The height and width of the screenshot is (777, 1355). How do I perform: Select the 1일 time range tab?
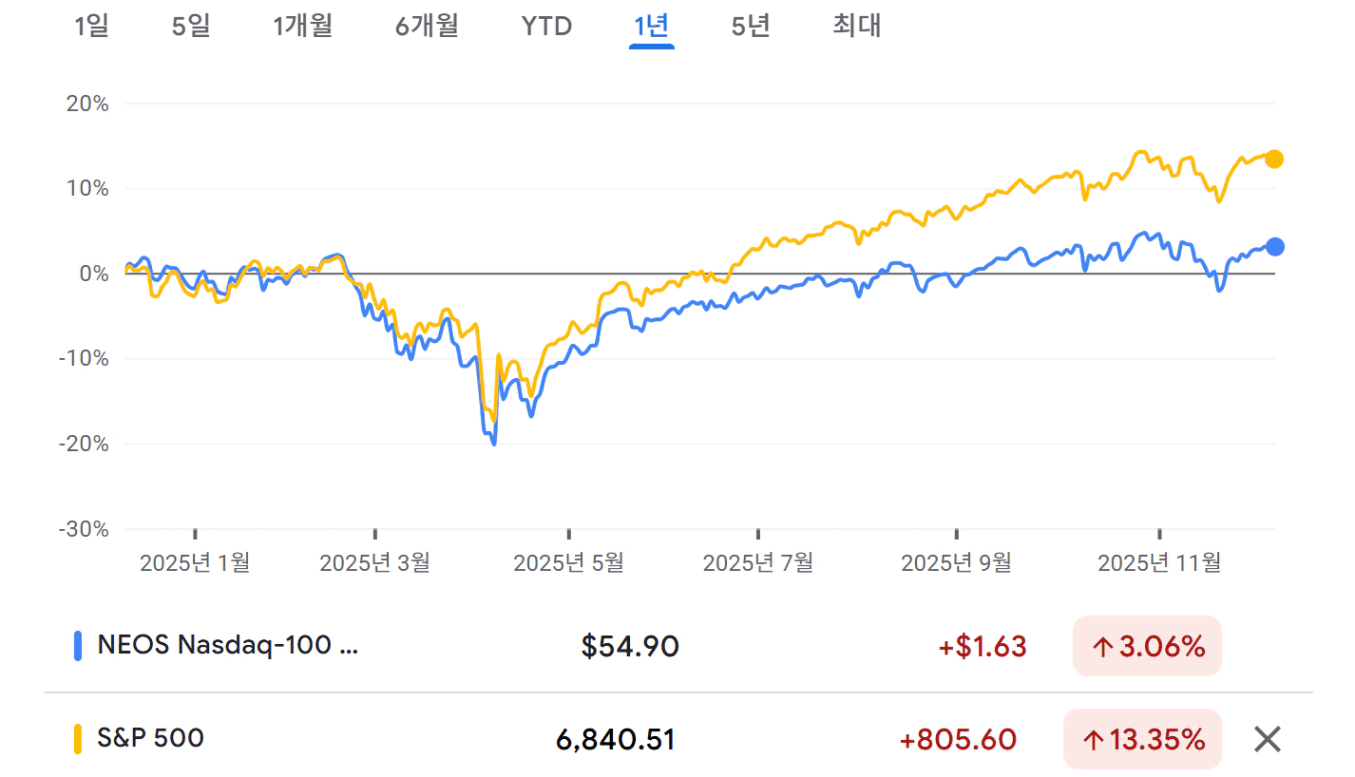[91, 26]
